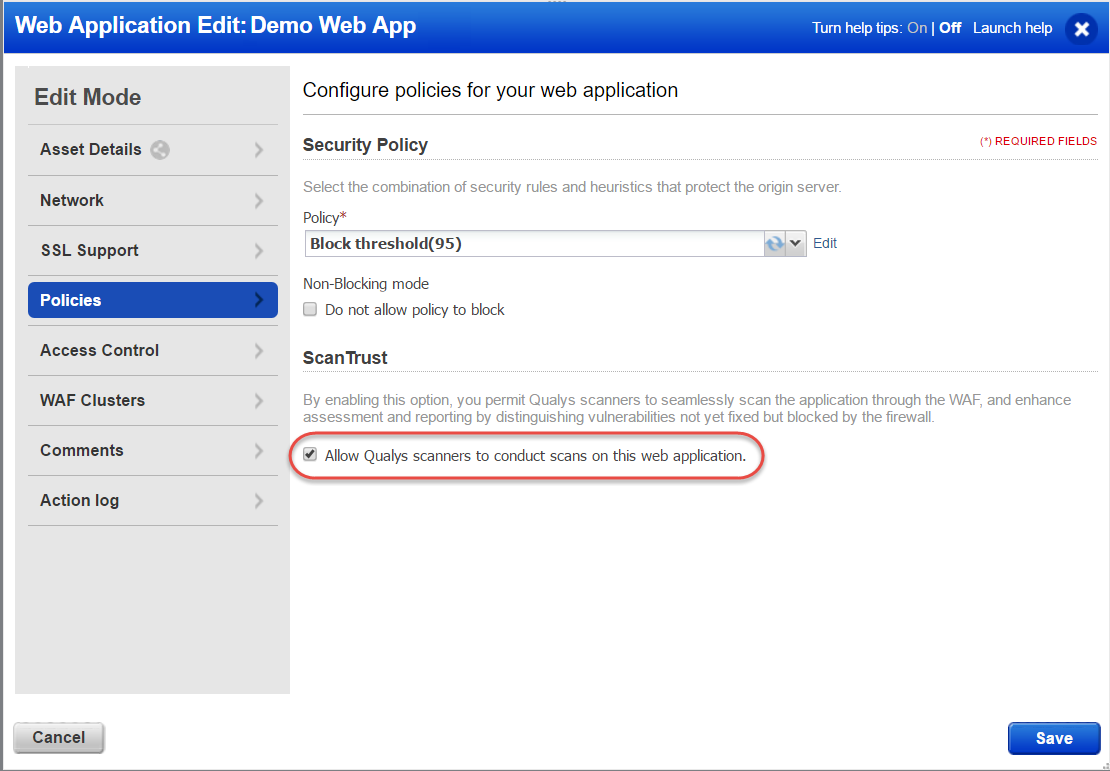Close the Web Application Edit dialog

pyautogui.click(x=1081, y=28)
